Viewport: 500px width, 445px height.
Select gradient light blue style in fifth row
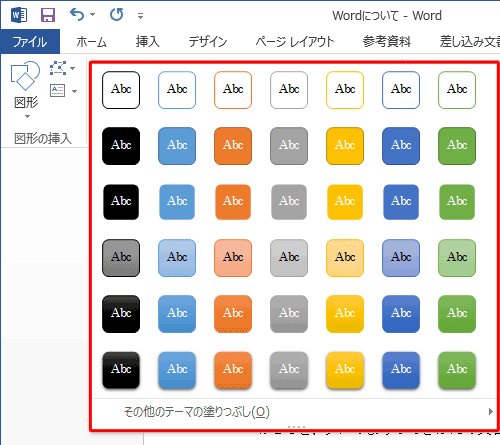(x=177, y=314)
